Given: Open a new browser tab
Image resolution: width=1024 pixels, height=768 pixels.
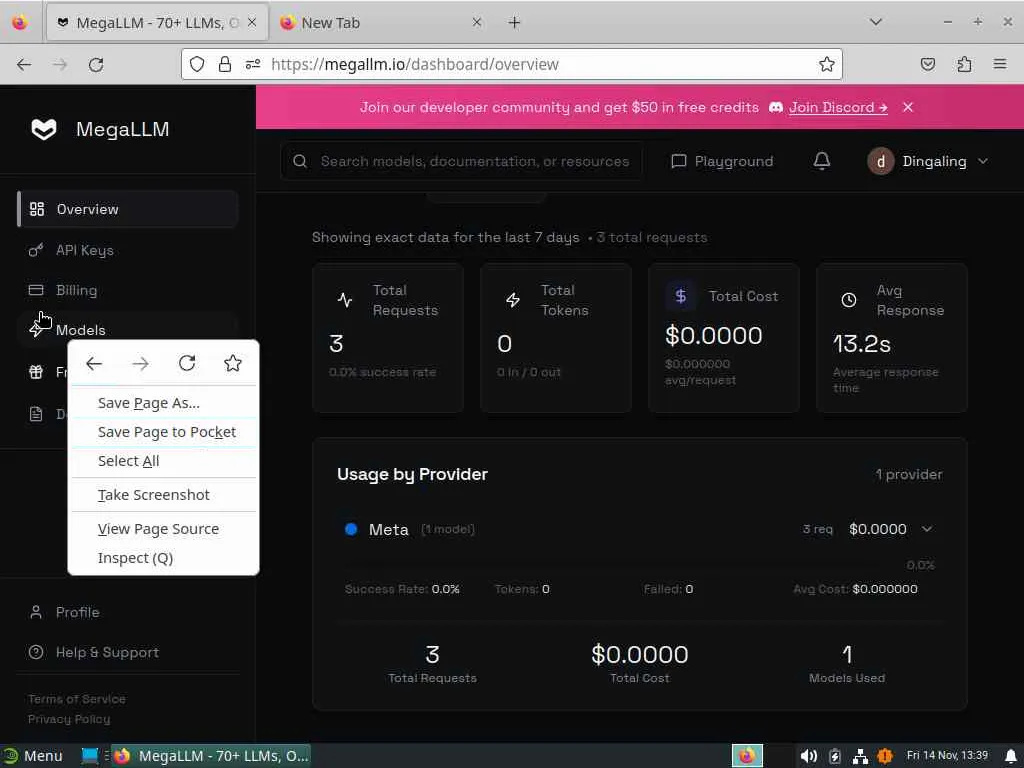Looking at the screenshot, I should tap(515, 23).
